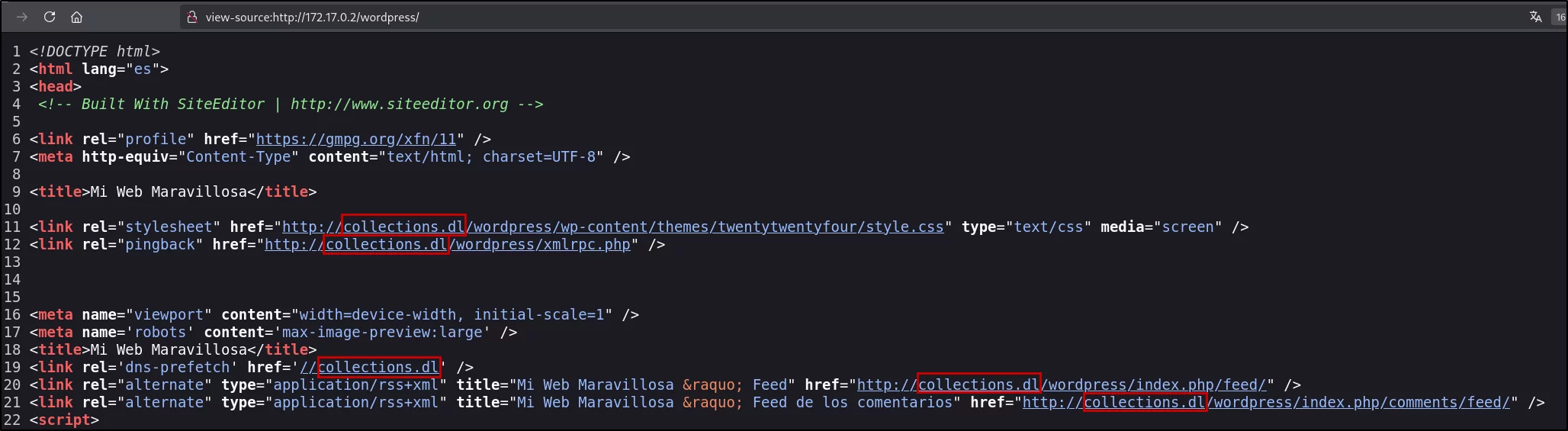Open the comments/feed/ link
Viewport: 1568px width, 431px height.
pos(1266,402)
